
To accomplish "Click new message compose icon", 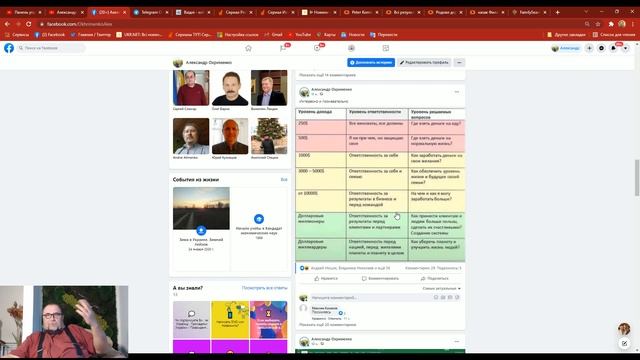I will click(624, 344).
